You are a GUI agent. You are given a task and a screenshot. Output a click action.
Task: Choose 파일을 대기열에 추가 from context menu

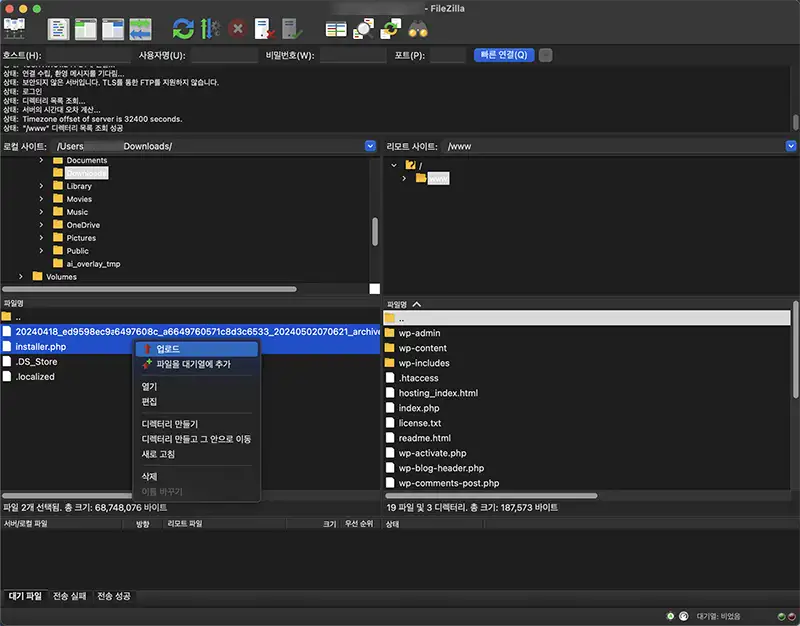[197, 364]
